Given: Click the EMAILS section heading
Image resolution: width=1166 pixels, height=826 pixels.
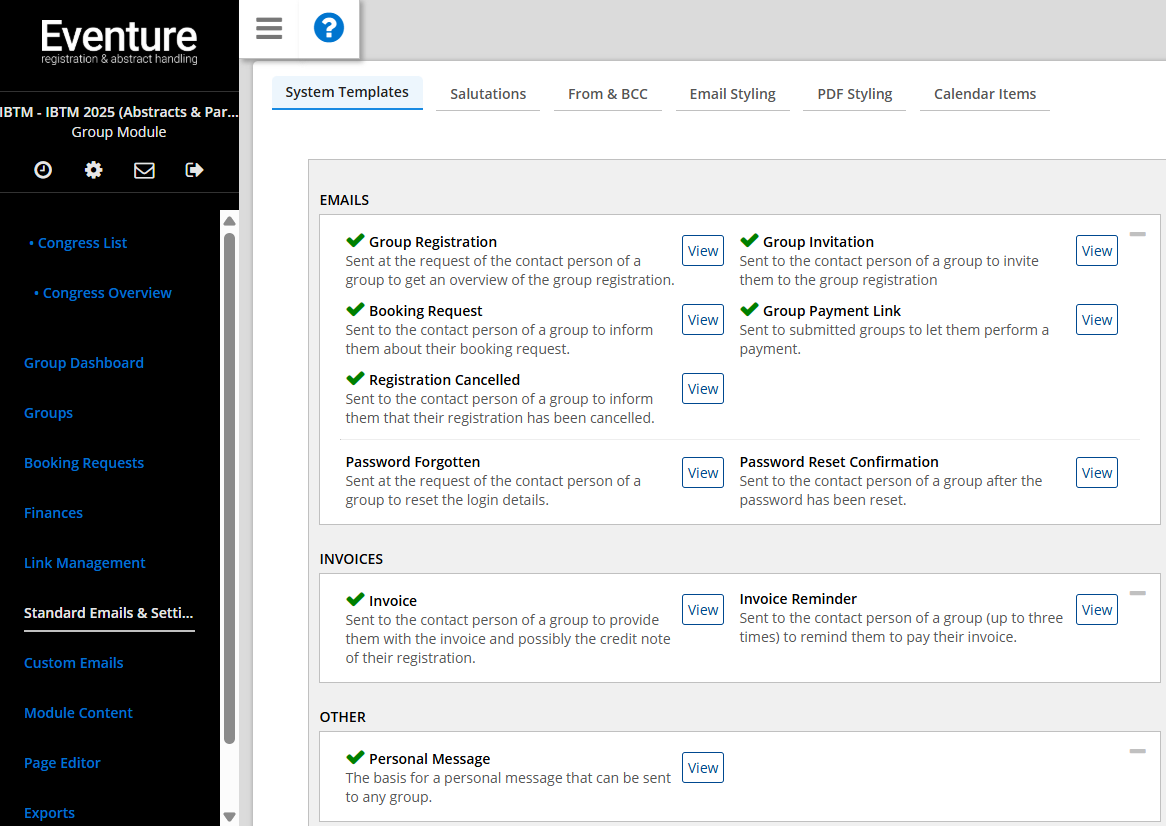Looking at the screenshot, I should point(344,200).
